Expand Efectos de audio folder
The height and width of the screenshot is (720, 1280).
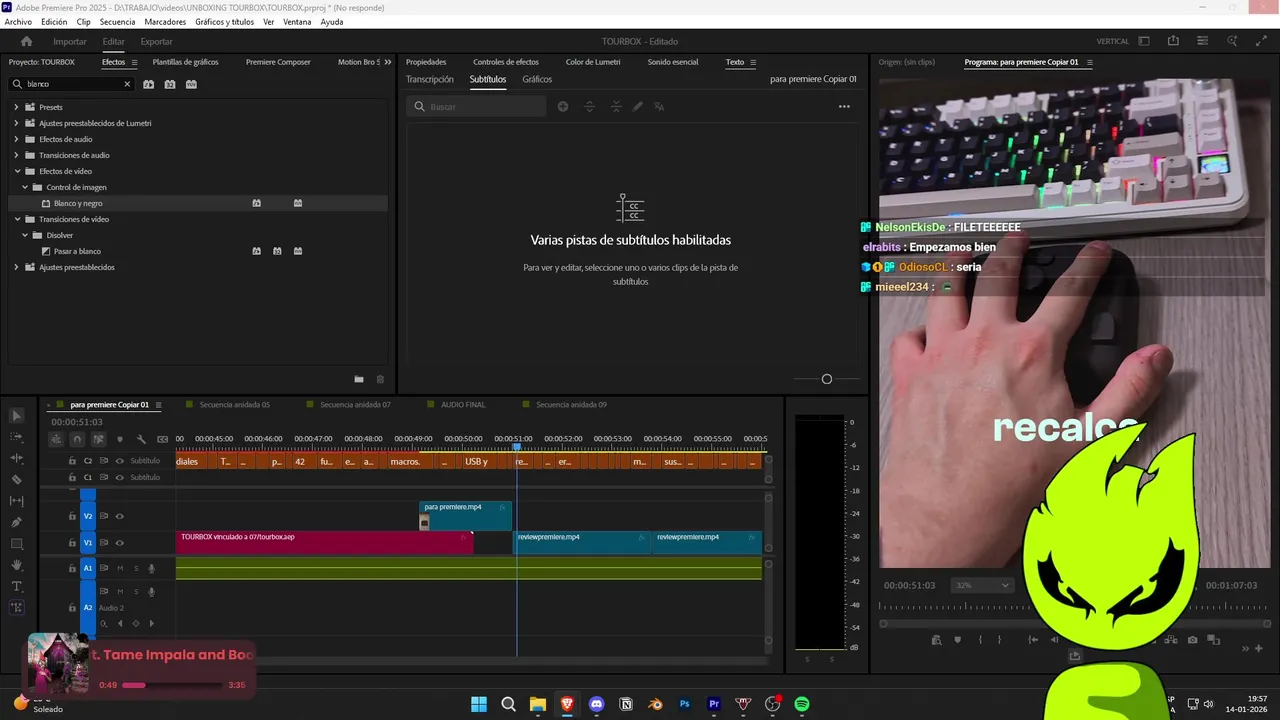[x=16, y=139]
